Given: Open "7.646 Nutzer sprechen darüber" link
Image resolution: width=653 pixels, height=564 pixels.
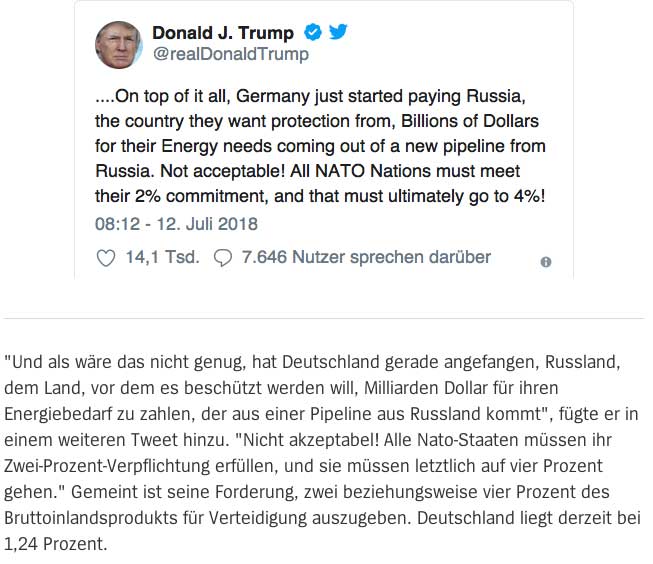Looking at the screenshot, I should click(x=366, y=258).
